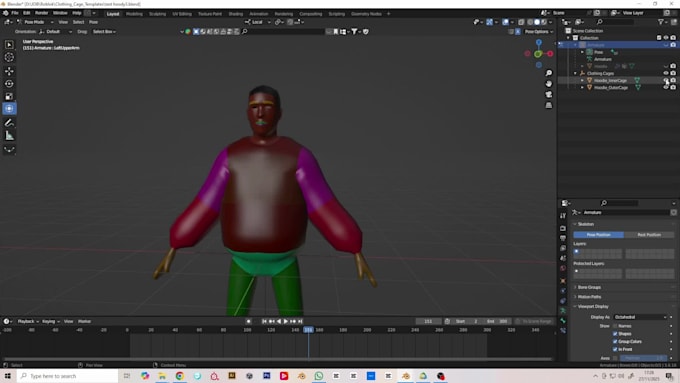Click the Pose Position button

click(598, 235)
